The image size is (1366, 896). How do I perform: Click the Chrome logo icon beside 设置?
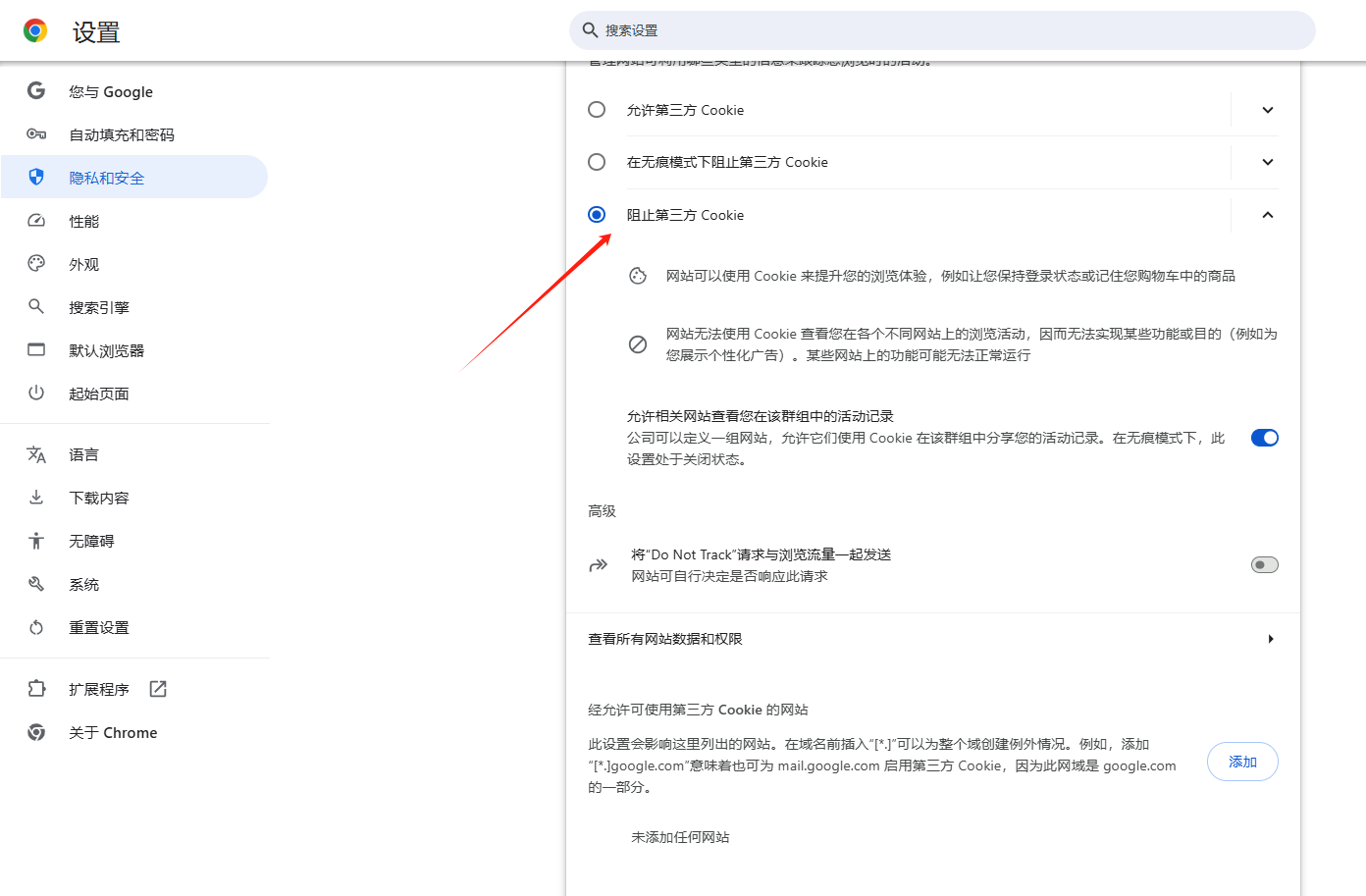pos(35,31)
